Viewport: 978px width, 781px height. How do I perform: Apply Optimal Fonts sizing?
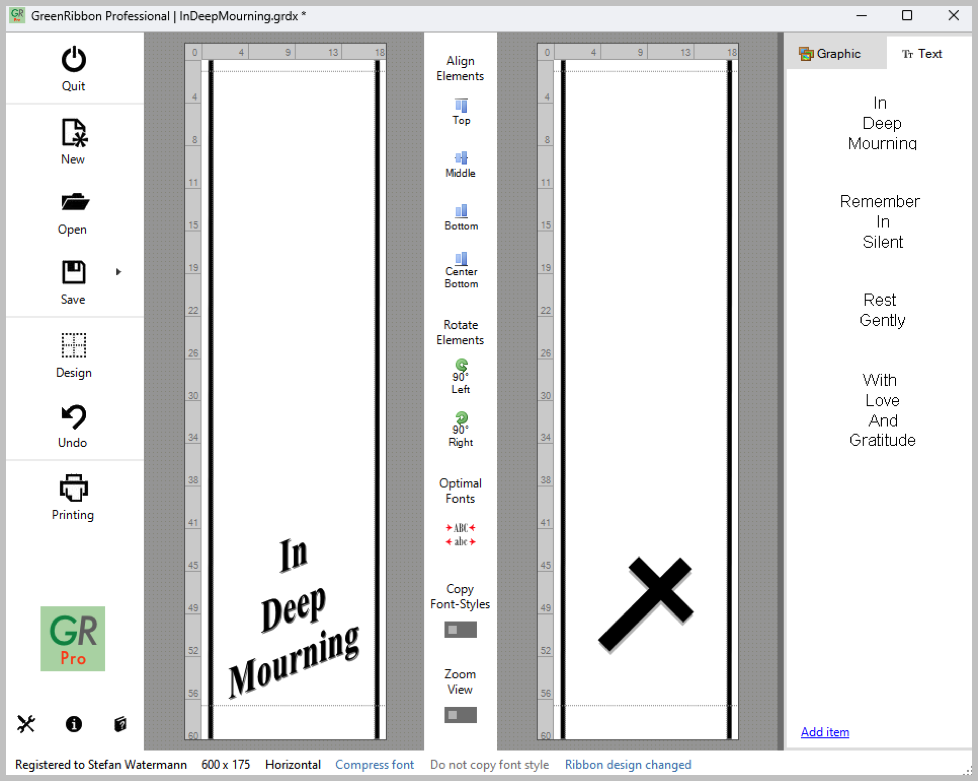pyautogui.click(x=461, y=534)
